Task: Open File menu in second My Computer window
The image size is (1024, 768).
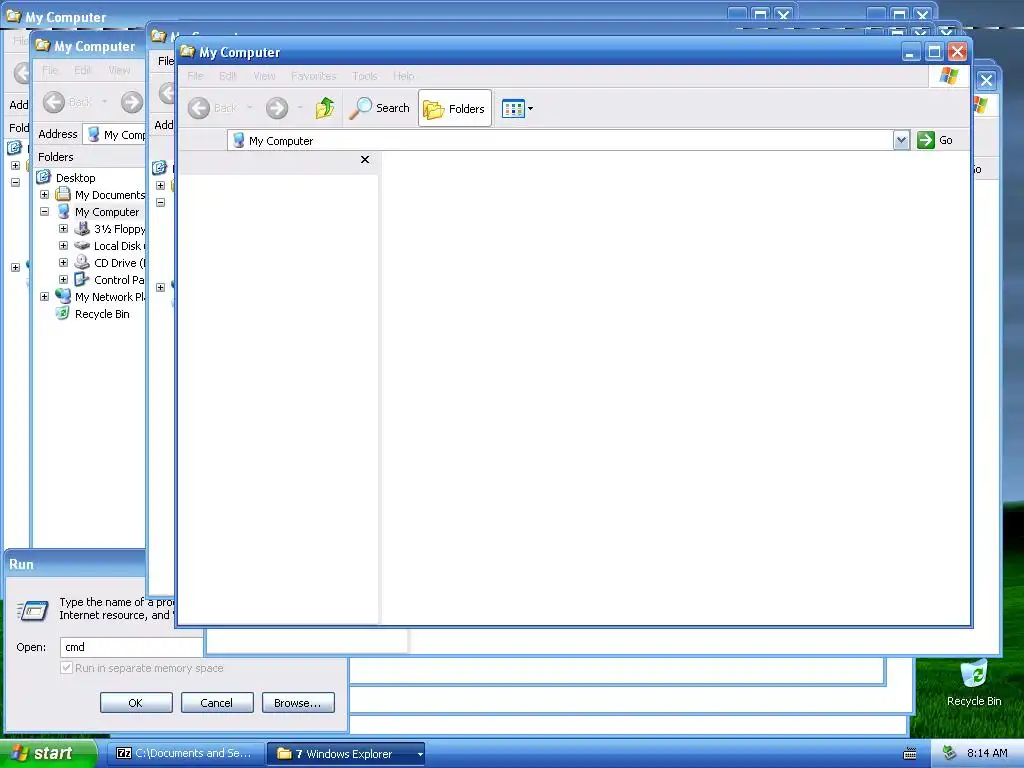Action: pos(50,70)
